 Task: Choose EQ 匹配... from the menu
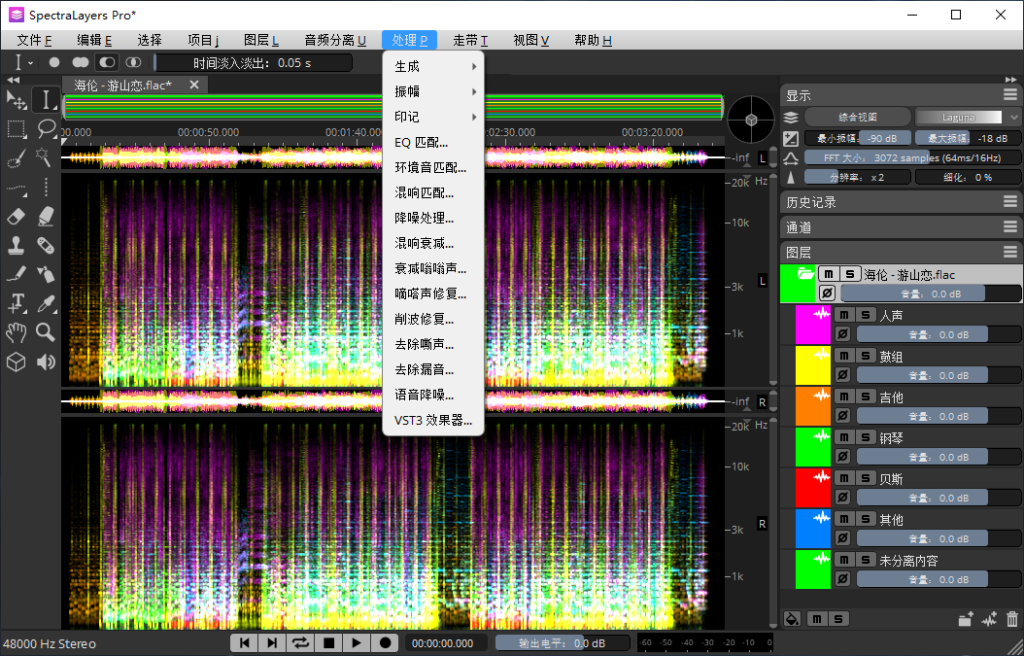pos(433,142)
